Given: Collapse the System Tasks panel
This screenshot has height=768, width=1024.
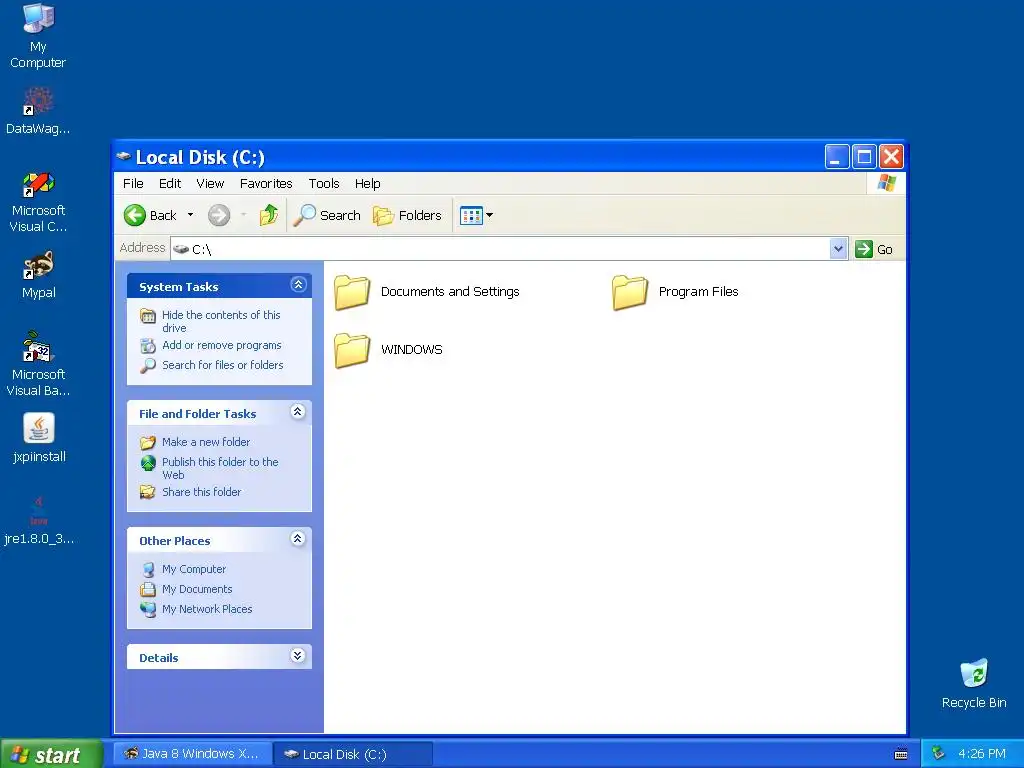Looking at the screenshot, I should tap(298, 285).
